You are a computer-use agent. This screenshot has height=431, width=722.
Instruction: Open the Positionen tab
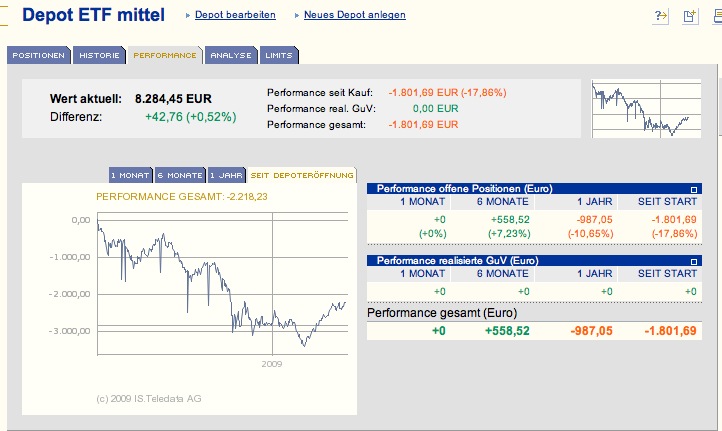(39, 55)
